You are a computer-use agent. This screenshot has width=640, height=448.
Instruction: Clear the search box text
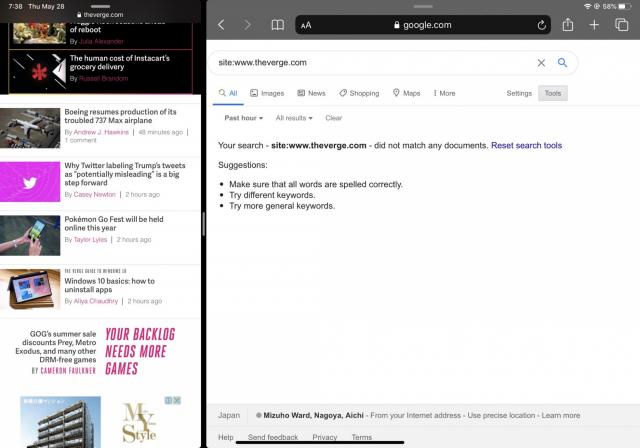(541, 63)
